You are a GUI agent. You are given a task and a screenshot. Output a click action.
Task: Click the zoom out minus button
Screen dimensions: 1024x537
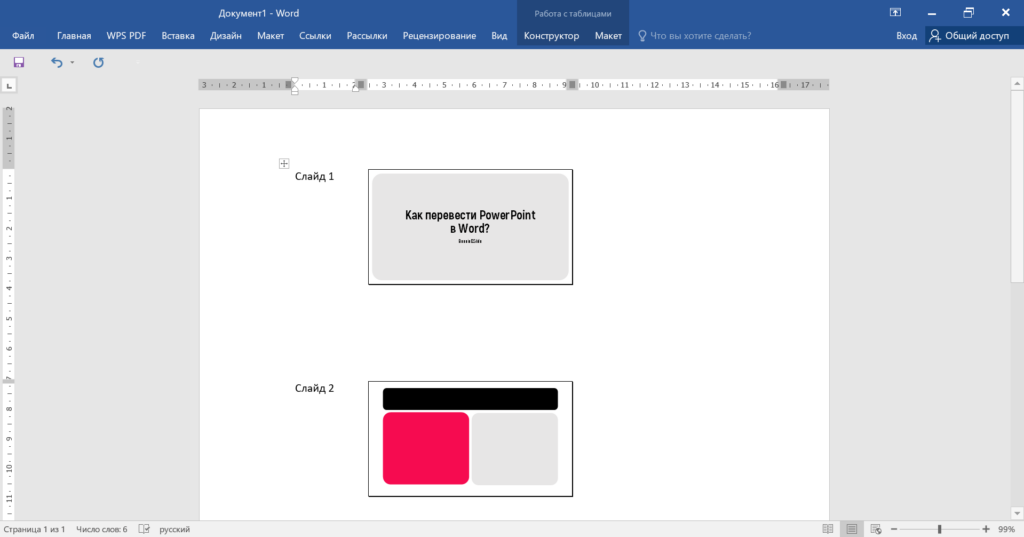click(894, 529)
